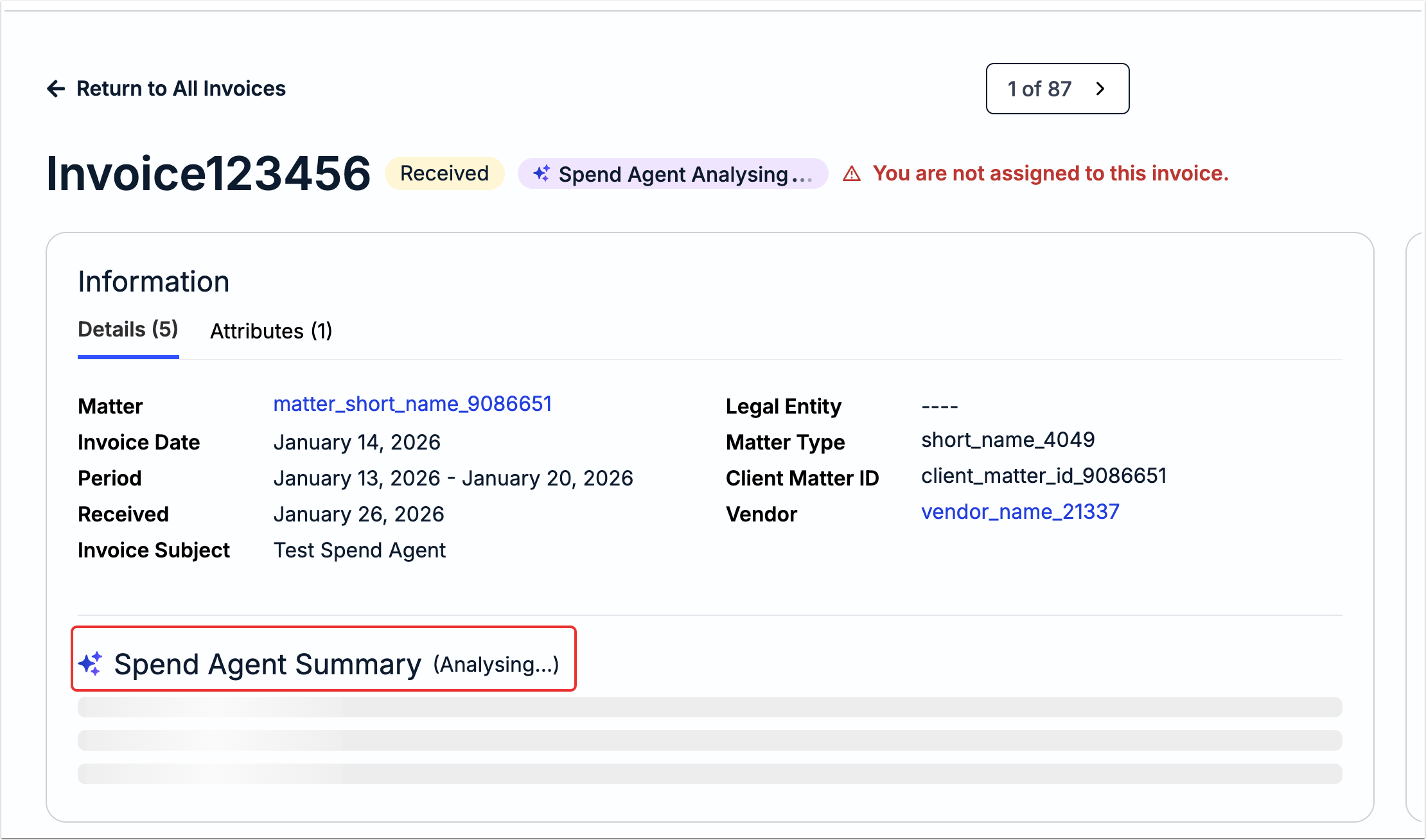Click sparkle icon beside Spend Agent Summary
This screenshot has width=1426, height=840.
coord(91,664)
